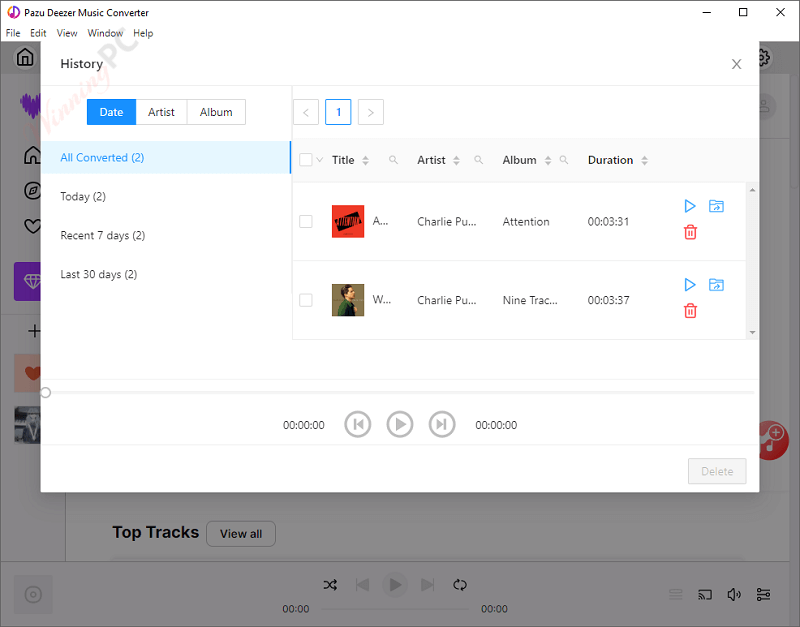Start playback in History player

click(399, 424)
